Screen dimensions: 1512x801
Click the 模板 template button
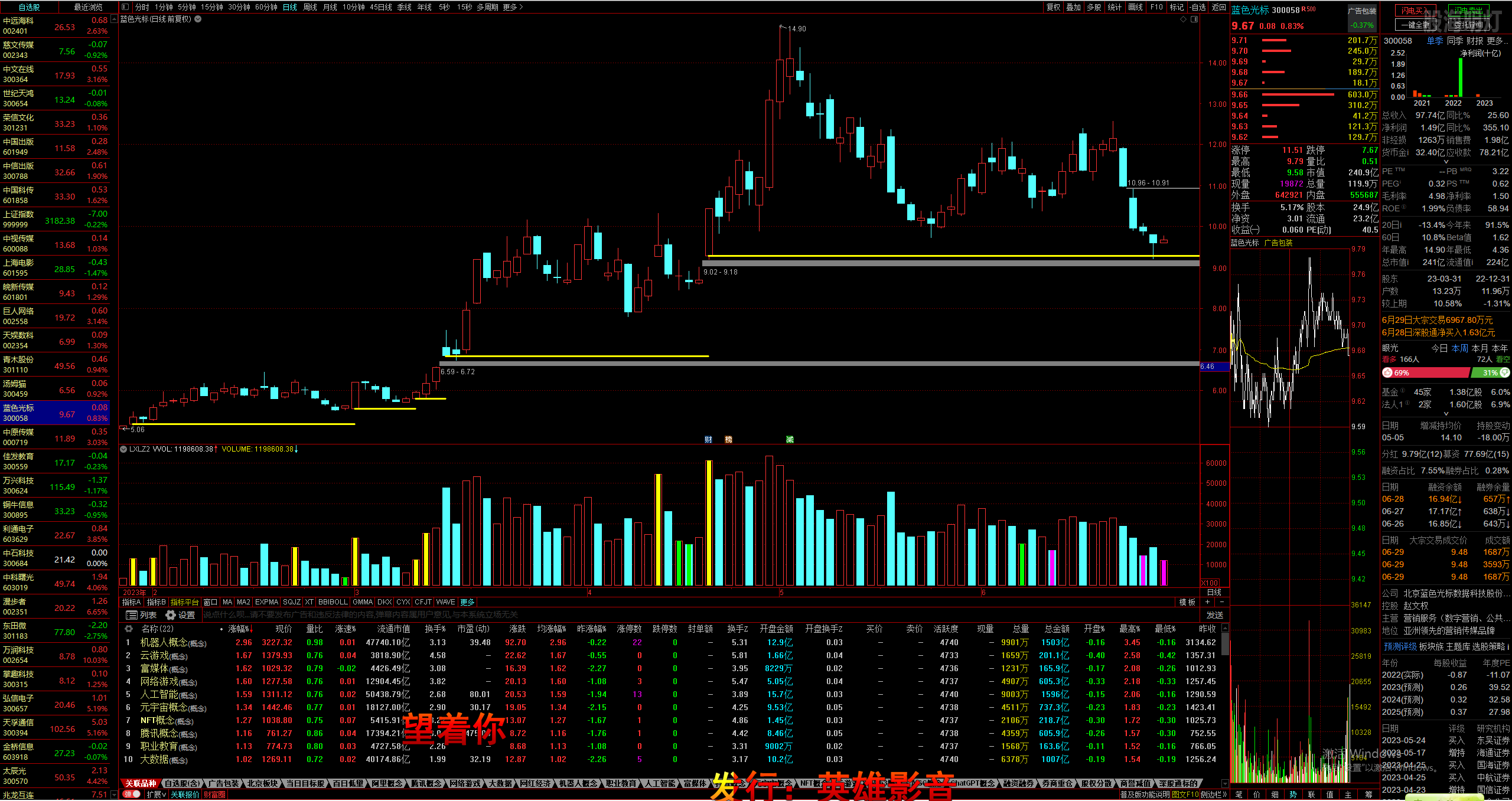[1187, 602]
